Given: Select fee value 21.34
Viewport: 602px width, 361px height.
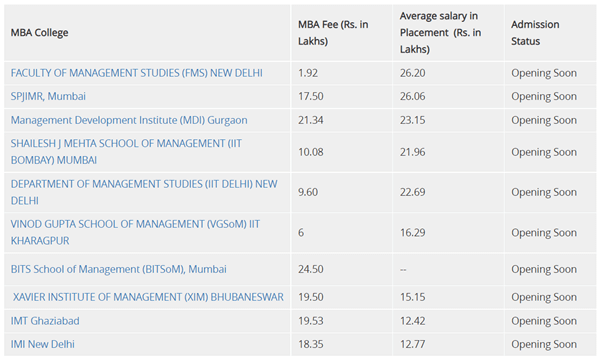Looking at the screenshot, I should tap(311, 120).
